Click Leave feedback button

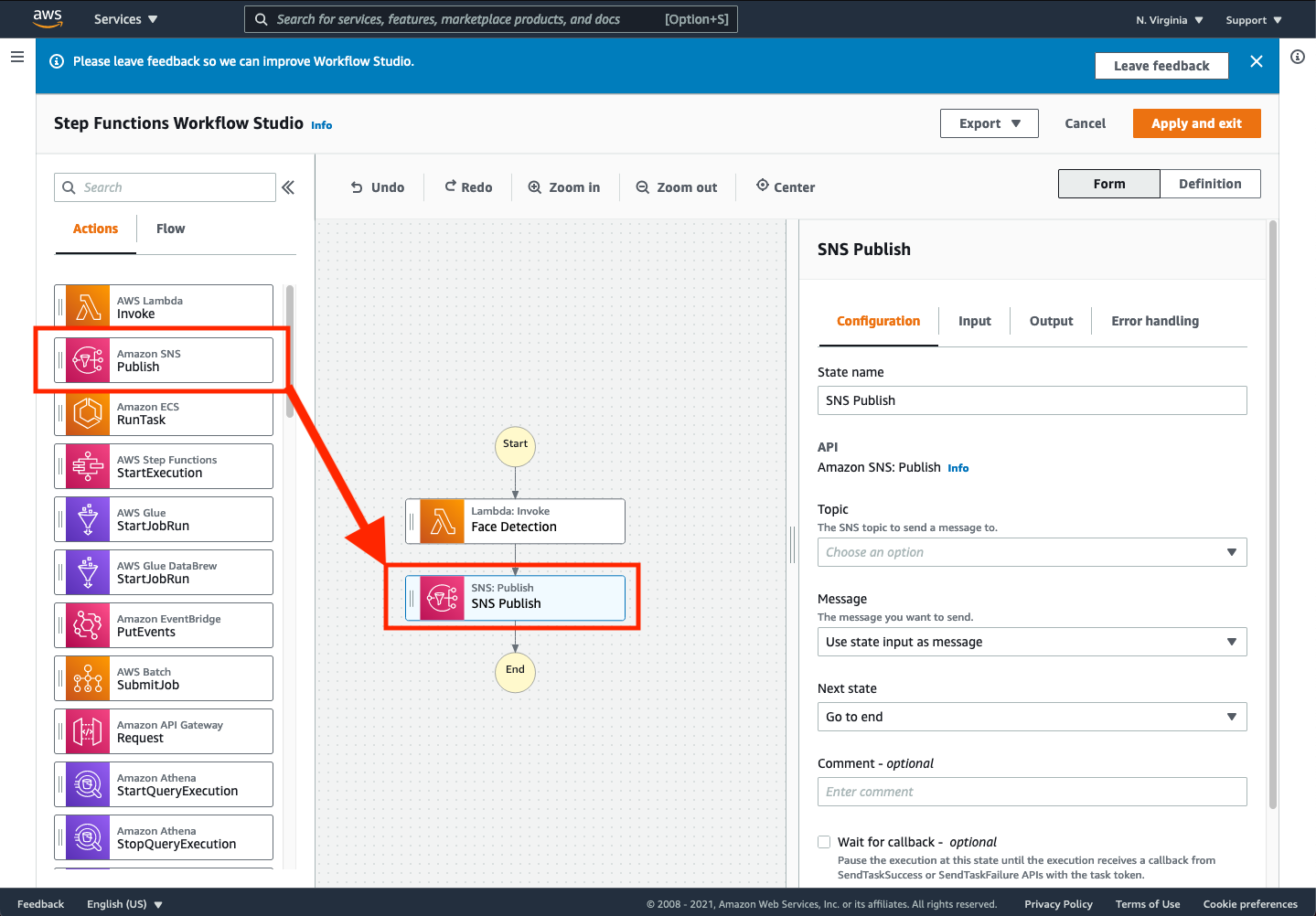tap(1161, 66)
